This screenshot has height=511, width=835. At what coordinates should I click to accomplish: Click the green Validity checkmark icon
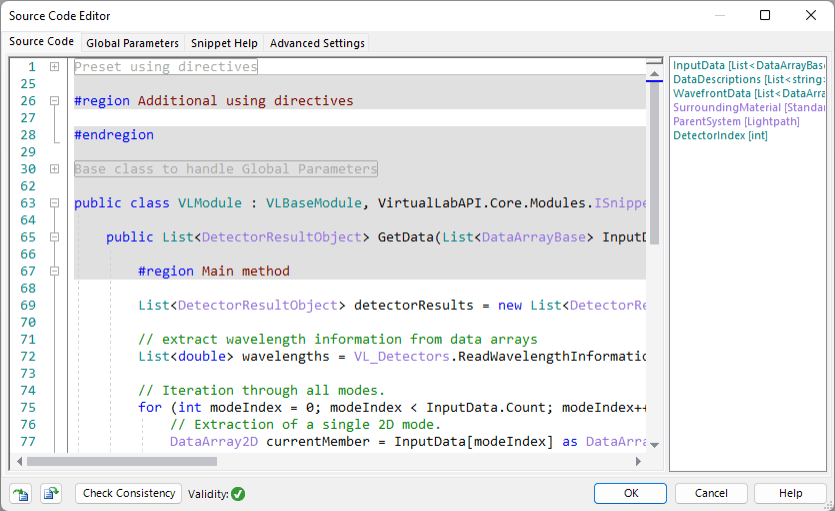[x=238, y=494]
